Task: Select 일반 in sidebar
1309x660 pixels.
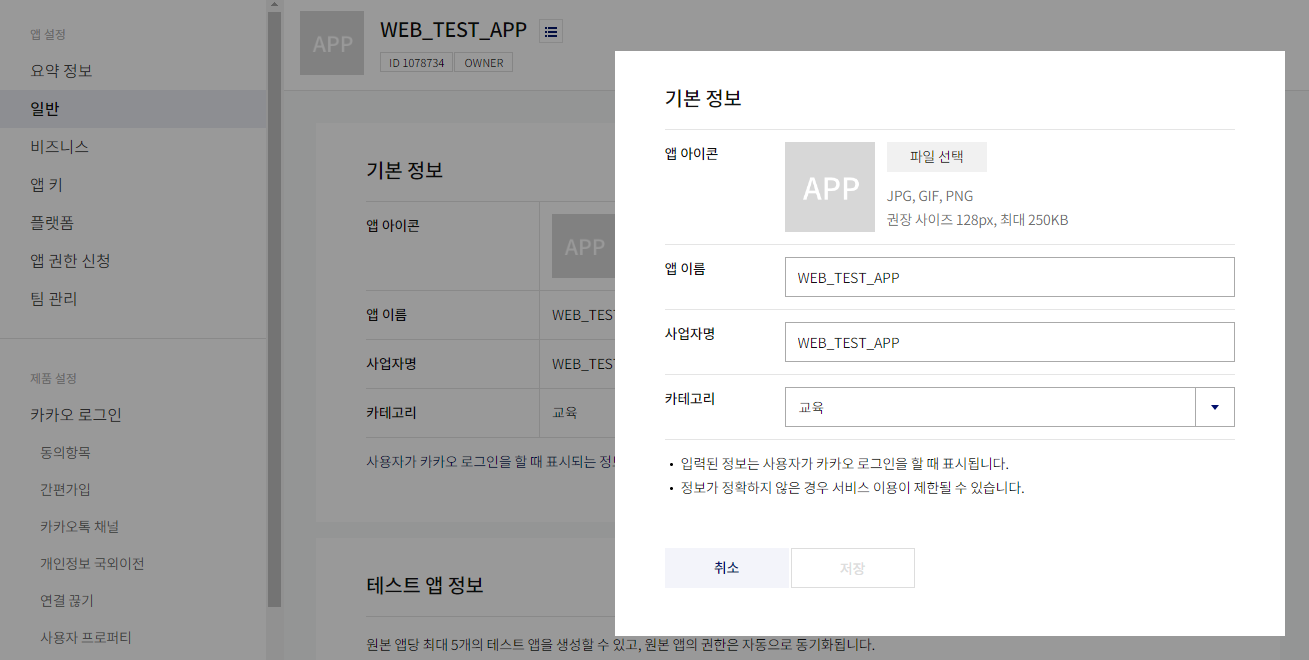Action: pyautogui.click(x=133, y=109)
